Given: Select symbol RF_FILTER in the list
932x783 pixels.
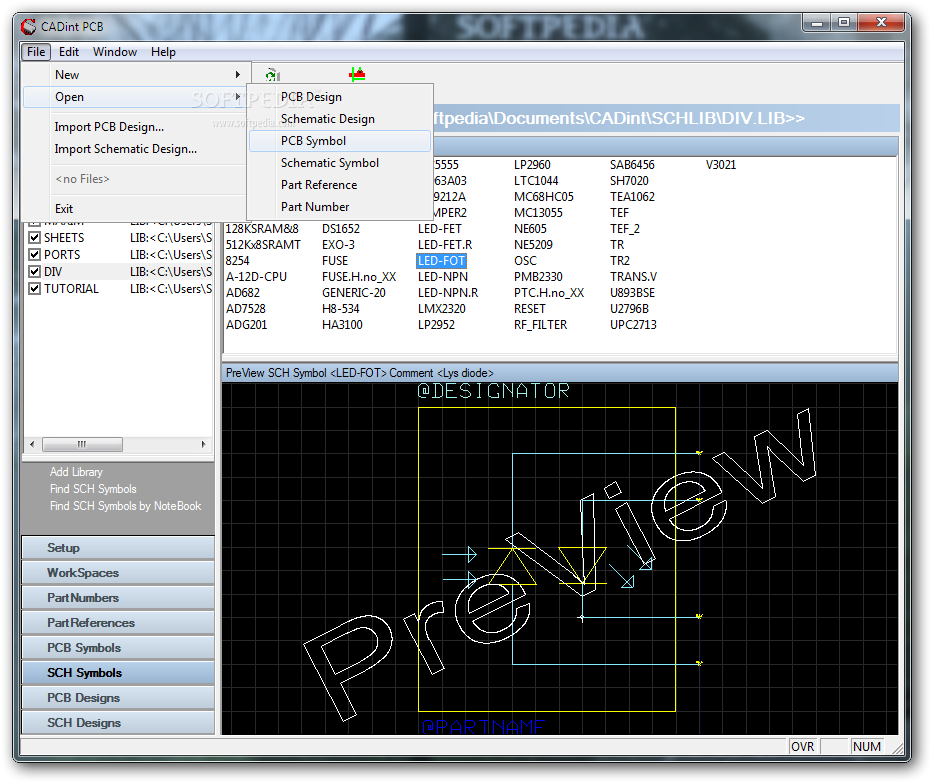Looking at the screenshot, I should 540,325.
